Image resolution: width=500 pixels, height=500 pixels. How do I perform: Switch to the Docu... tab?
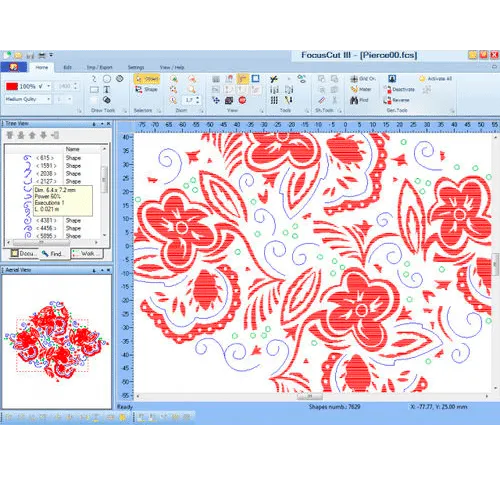tap(23, 253)
